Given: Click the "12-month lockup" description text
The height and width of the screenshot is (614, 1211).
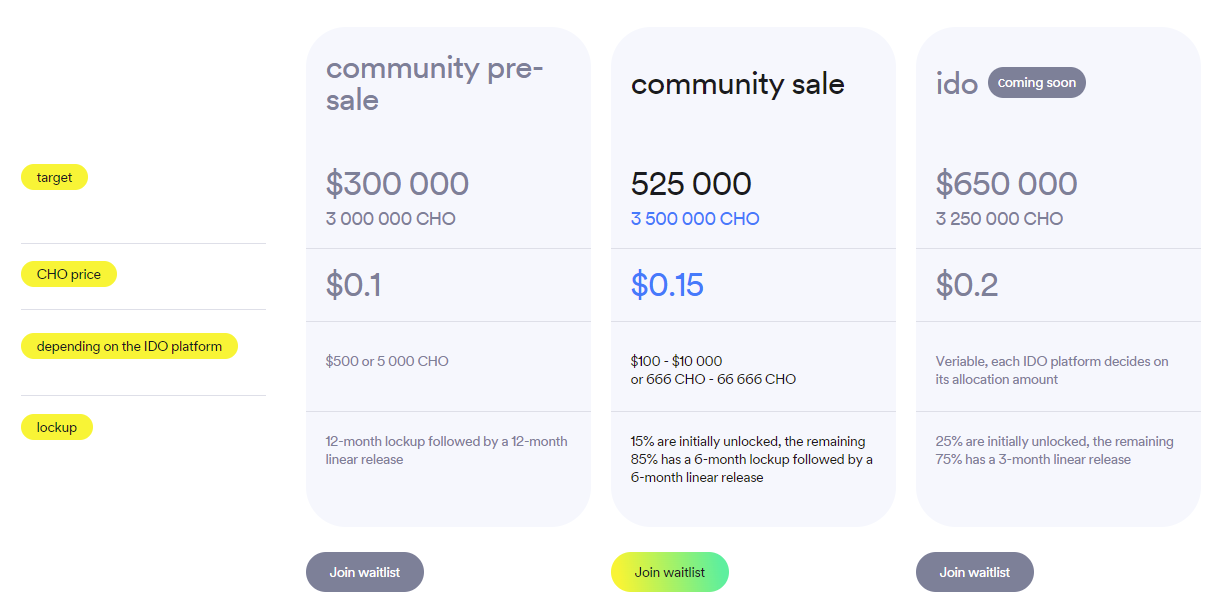Looking at the screenshot, I should pyautogui.click(x=446, y=450).
